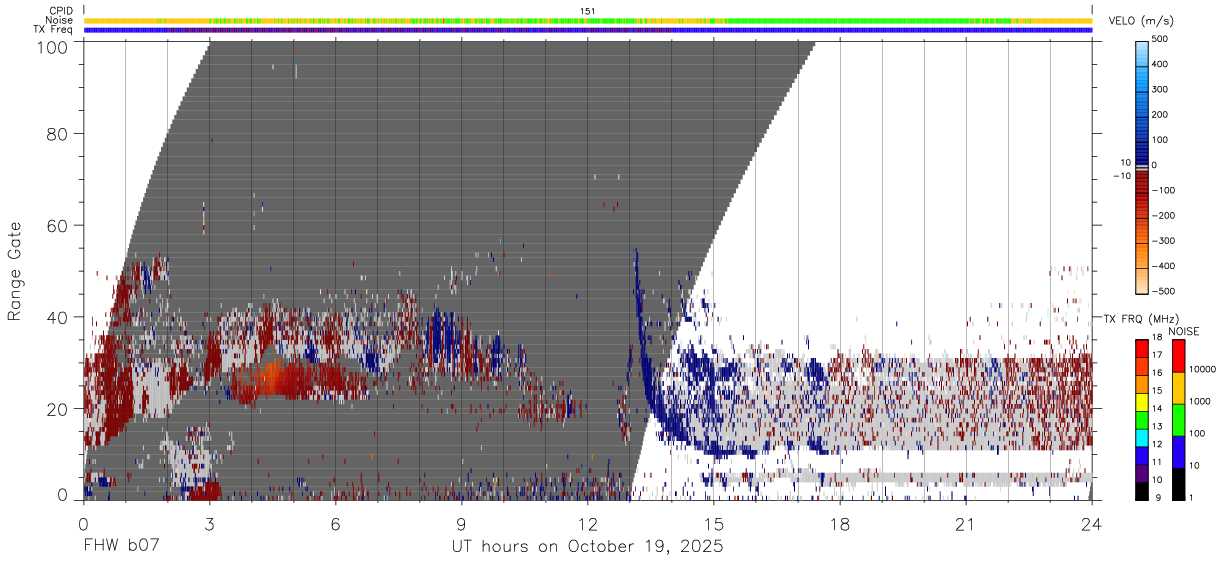1228x567 pixels.
Task: Click the blue swatch in the NOISE legend
Action: [x=1179, y=452]
